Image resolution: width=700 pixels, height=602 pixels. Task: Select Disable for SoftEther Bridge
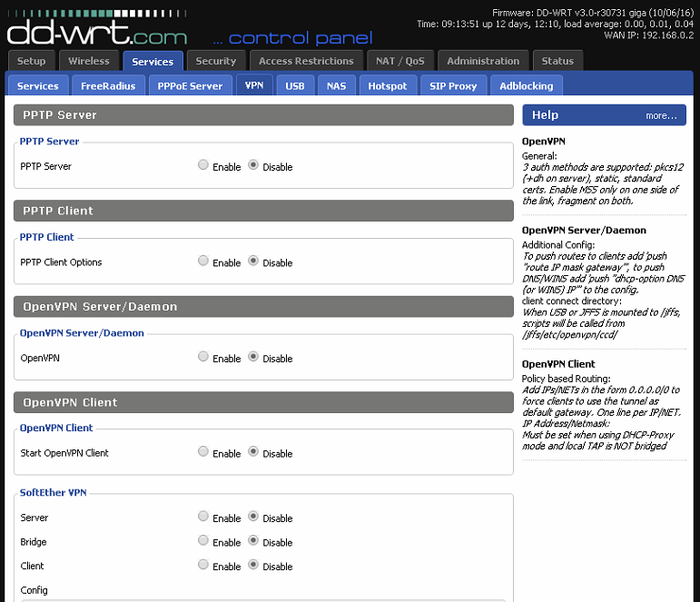click(x=253, y=540)
